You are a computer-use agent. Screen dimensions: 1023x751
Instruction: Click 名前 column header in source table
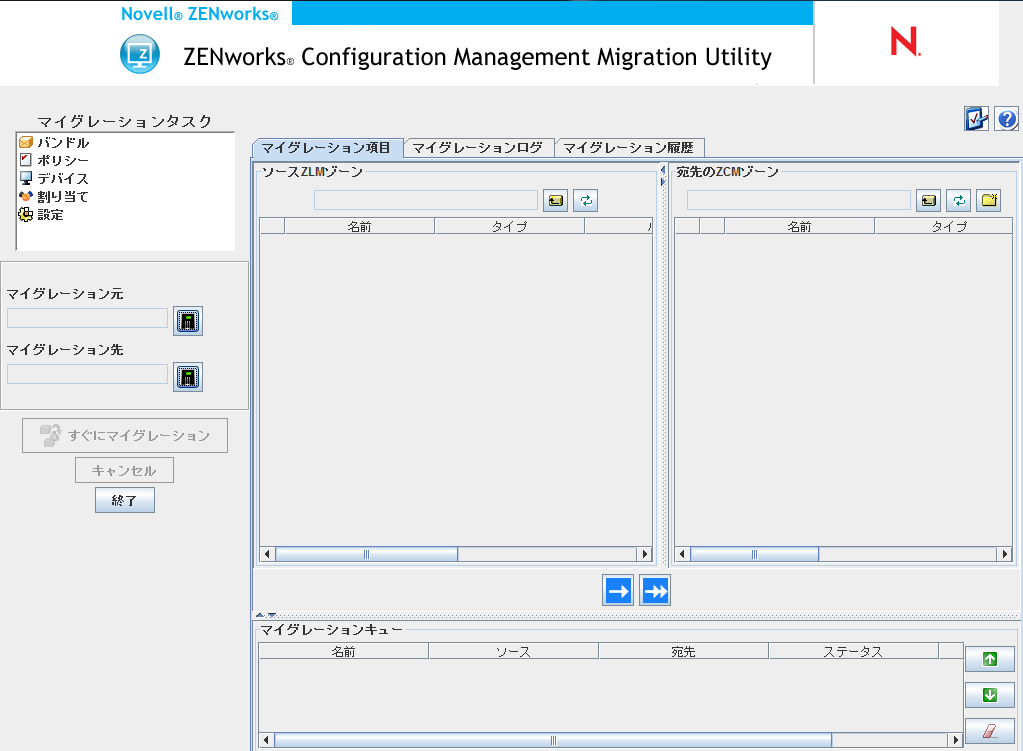pyautogui.click(x=359, y=226)
